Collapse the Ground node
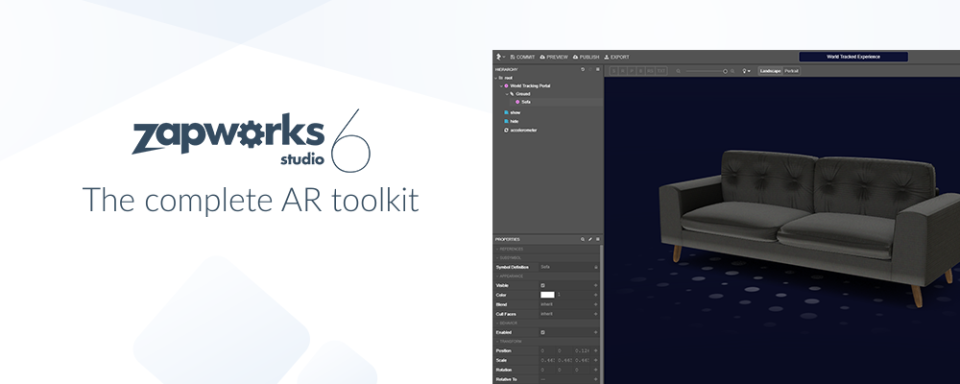This screenshot has height=384, width=960. [x=507, y=94]
